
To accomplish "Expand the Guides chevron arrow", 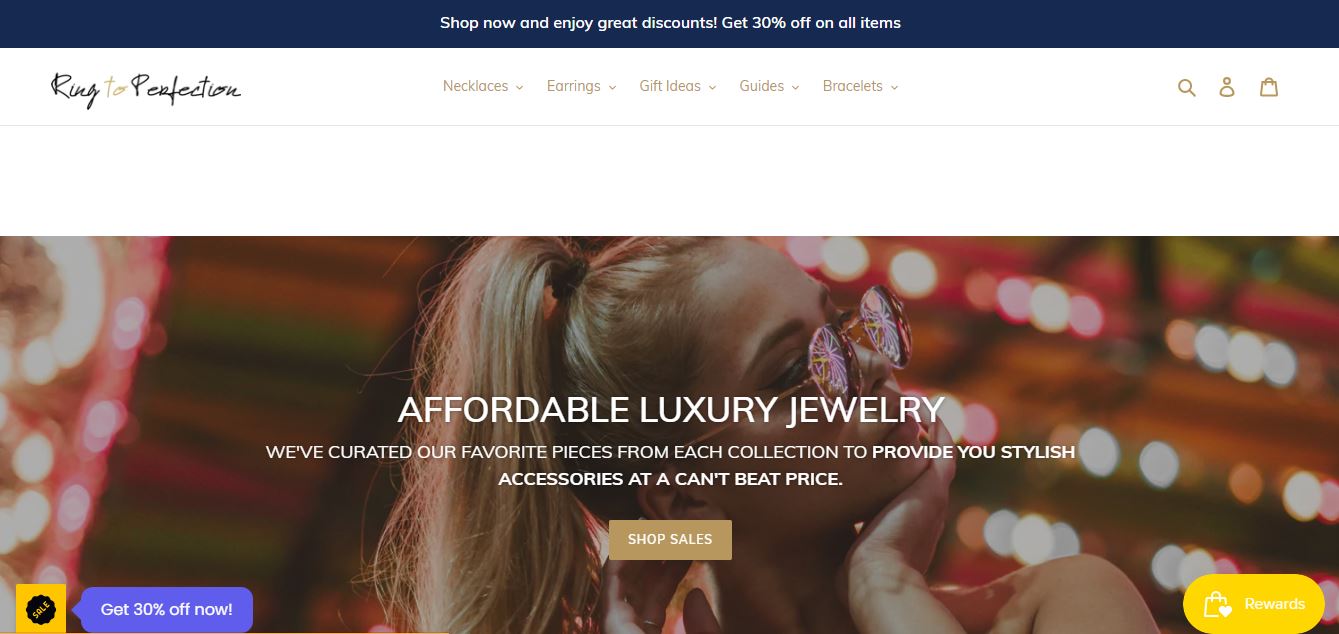I will (x=795, y=87).
